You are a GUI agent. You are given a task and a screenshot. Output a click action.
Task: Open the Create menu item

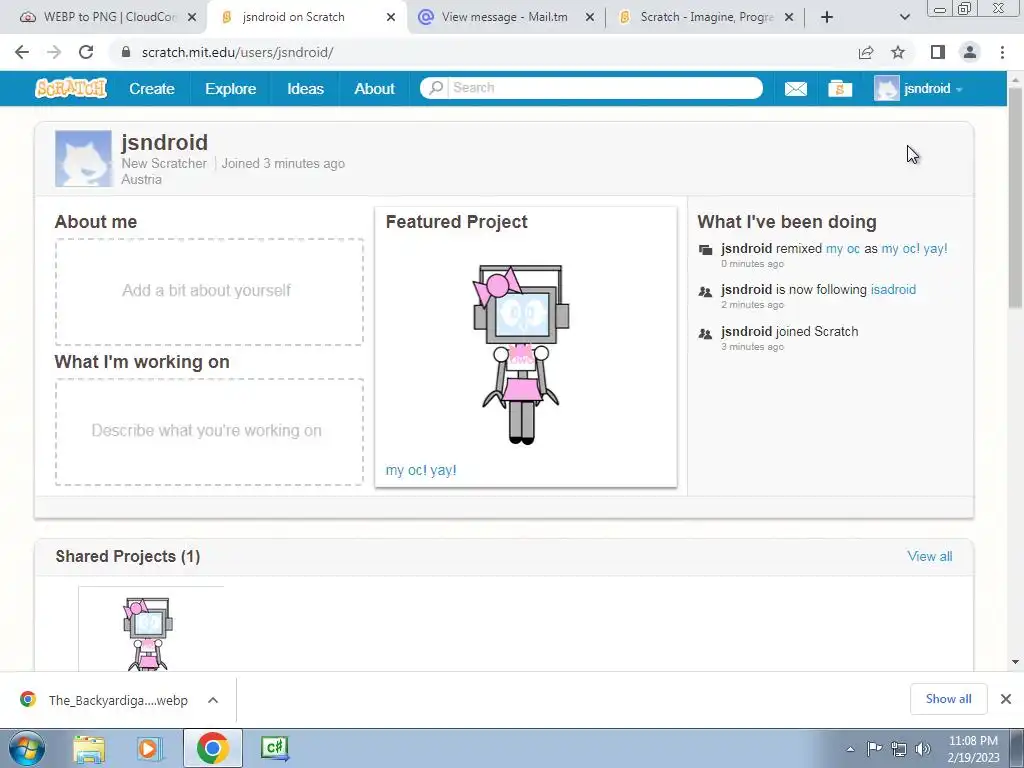(x=152, y=89)
